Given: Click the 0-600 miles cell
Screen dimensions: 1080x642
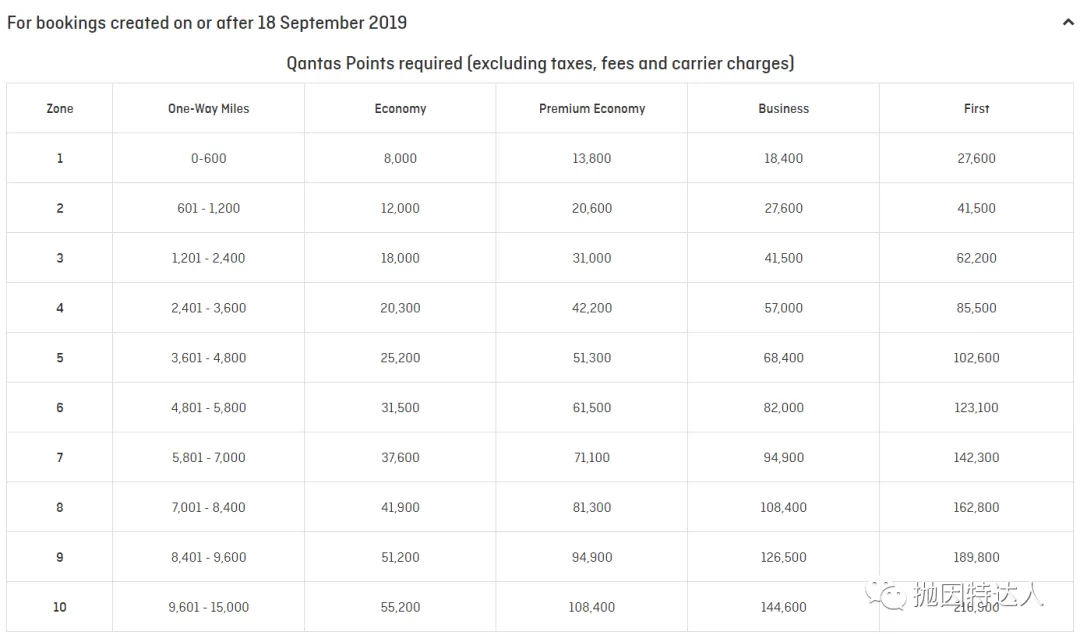Looking at the screenshot, I should point(209,158).
